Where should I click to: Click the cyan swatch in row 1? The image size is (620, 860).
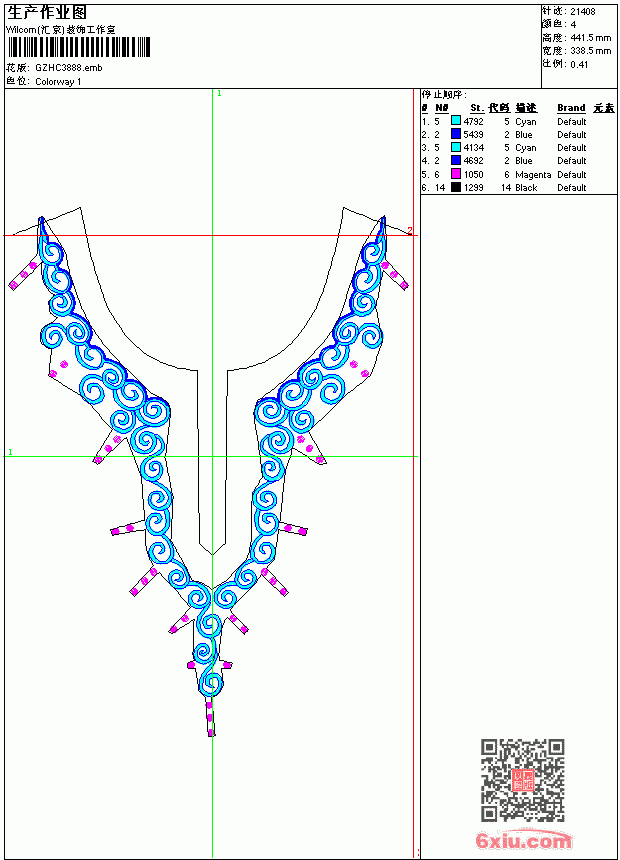pyautogui.click(x=455, y=121)
